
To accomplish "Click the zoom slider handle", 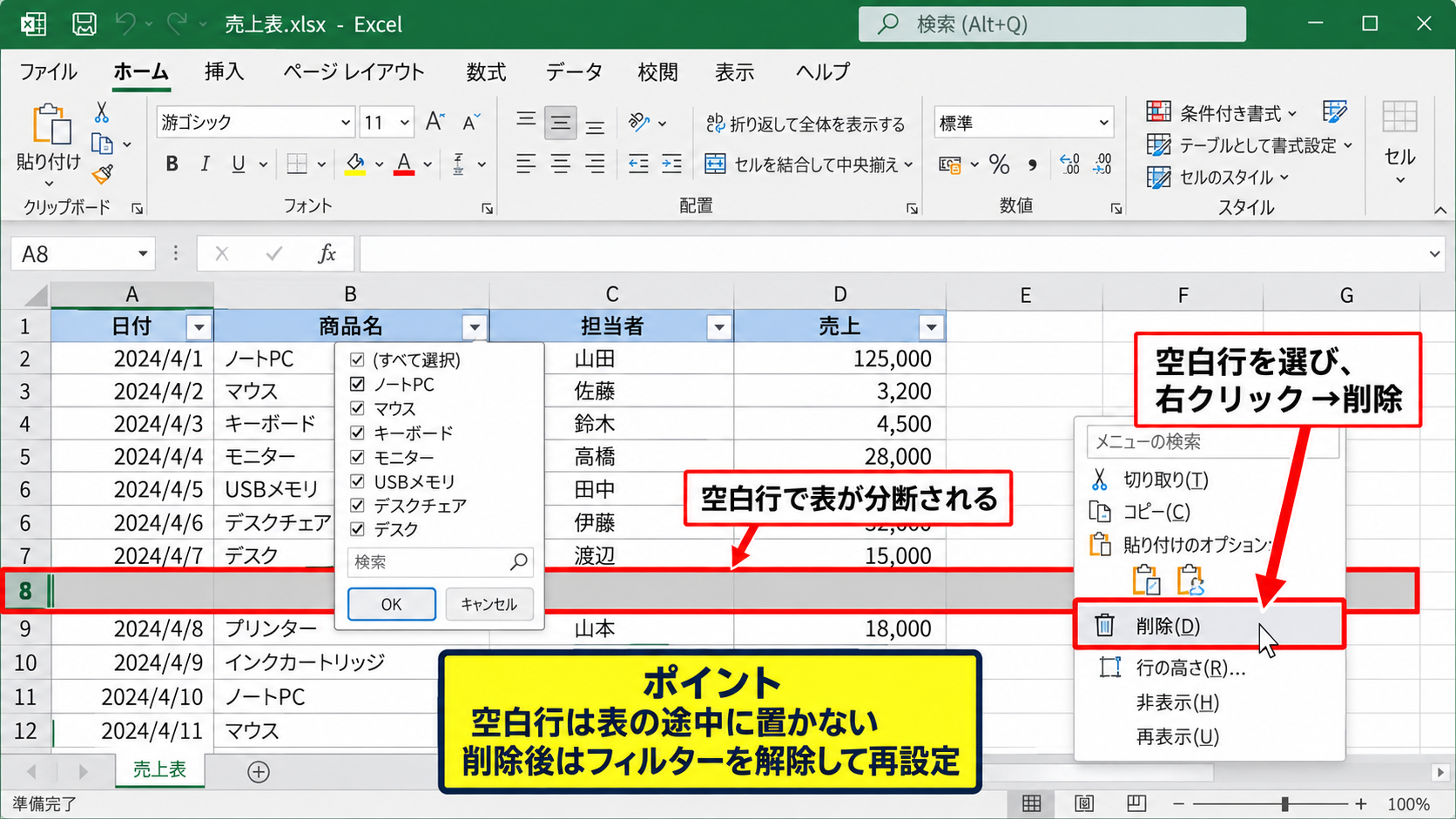I will coord(1285,804).
